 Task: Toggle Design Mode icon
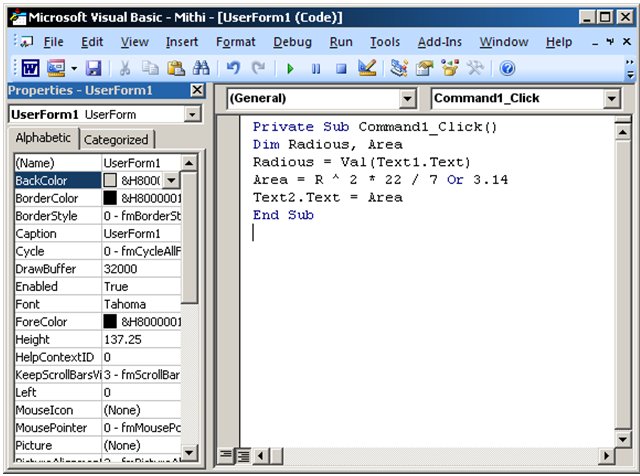click(366, 69)
